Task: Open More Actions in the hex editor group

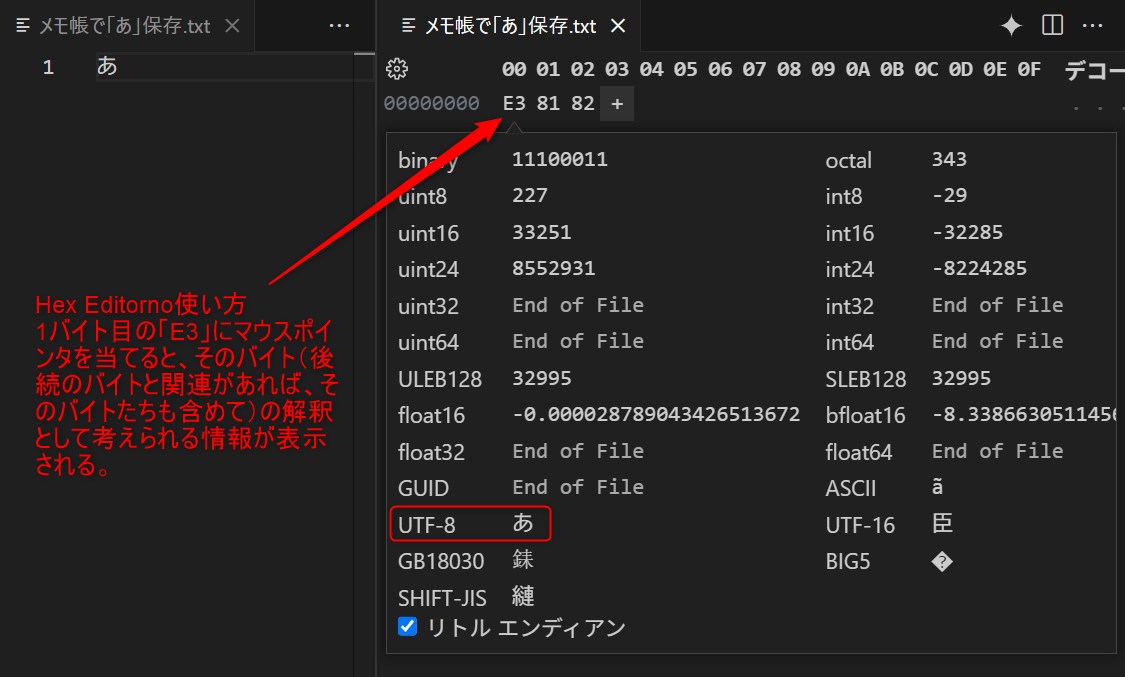Action: [1093, 25]
